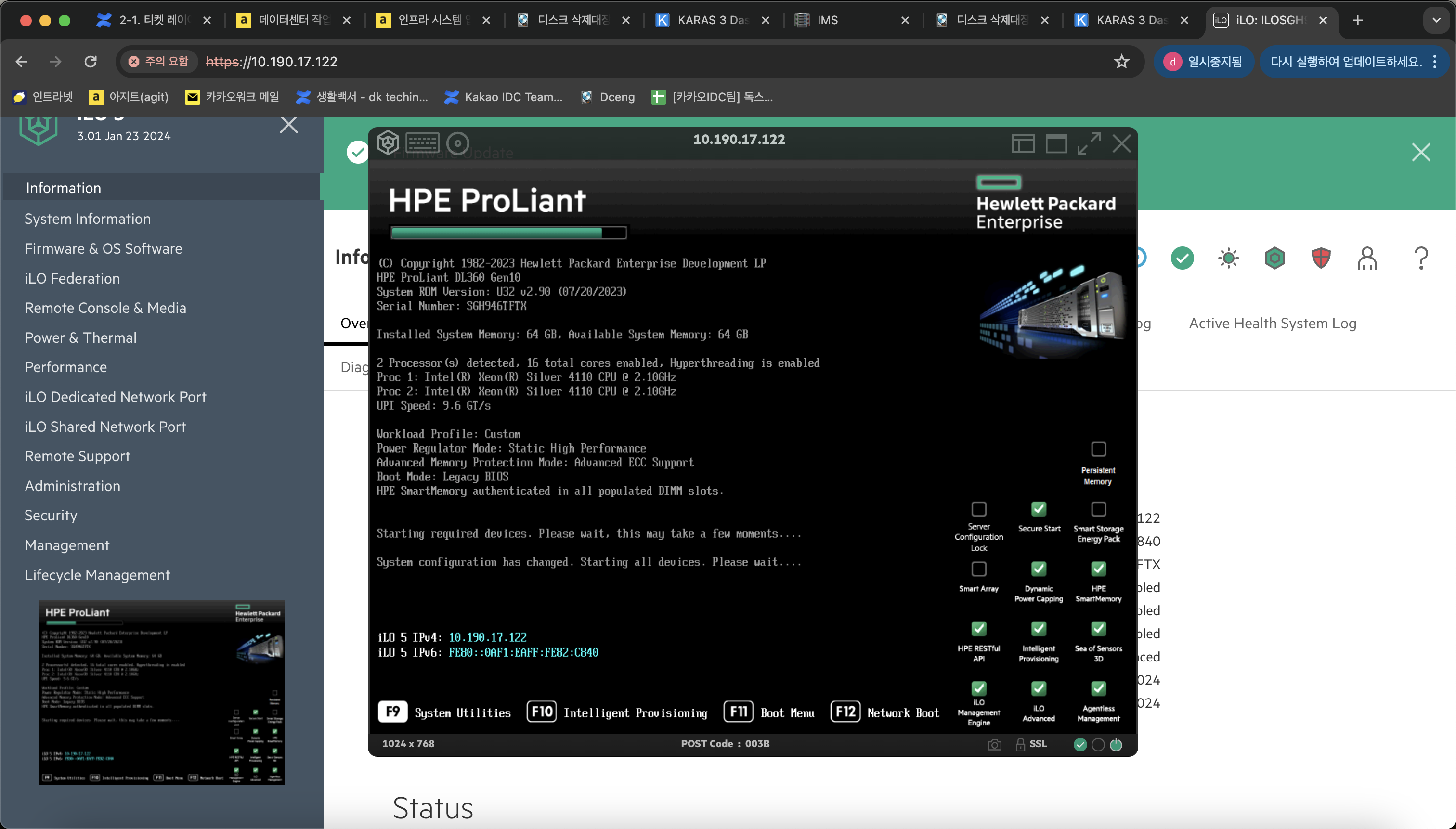Open Lifecycle Management in the sidebar
This screenshot has height=829, width=1456.
click(97, 575)
